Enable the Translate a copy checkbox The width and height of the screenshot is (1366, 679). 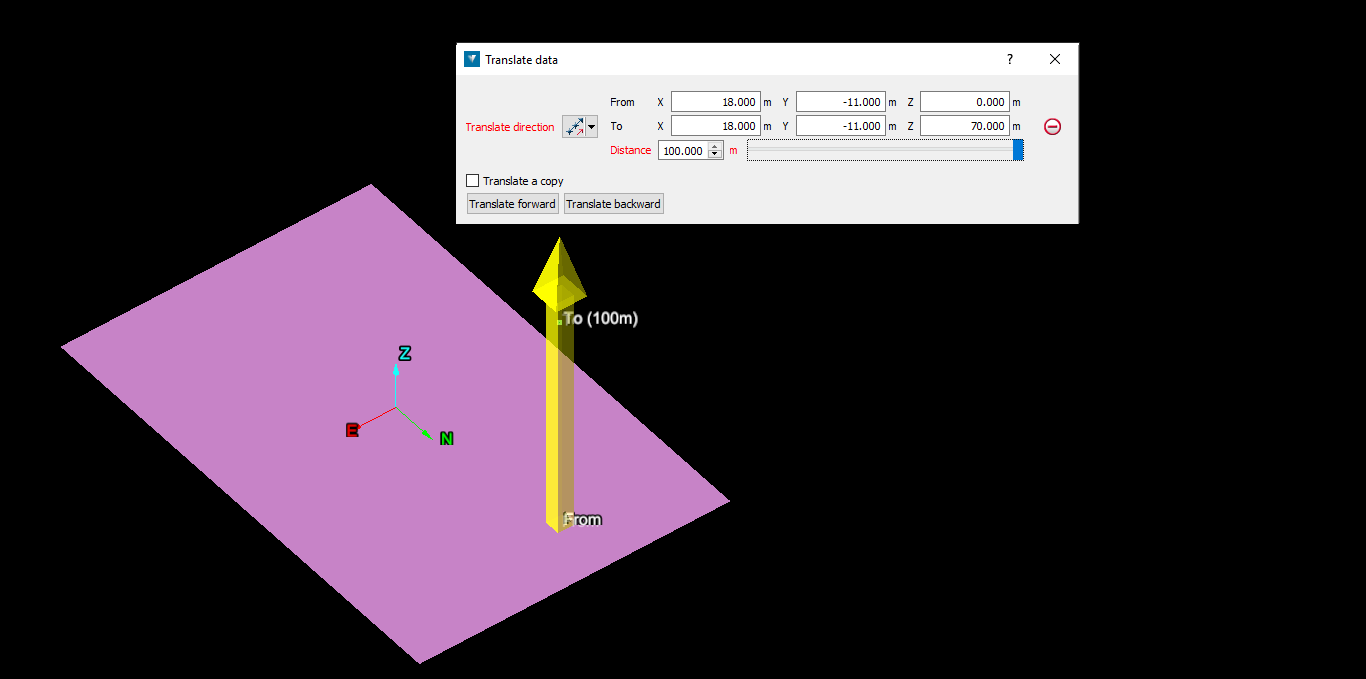pos(472,181)
